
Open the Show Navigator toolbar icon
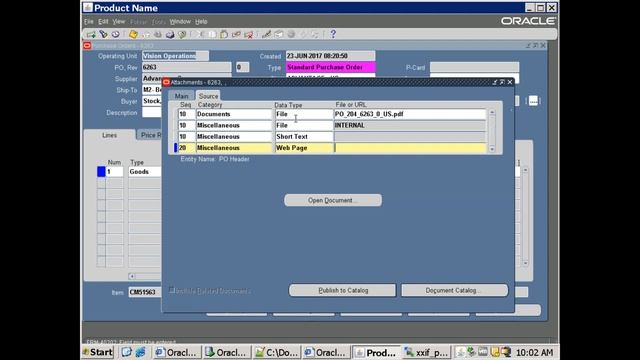coord(116,34)
